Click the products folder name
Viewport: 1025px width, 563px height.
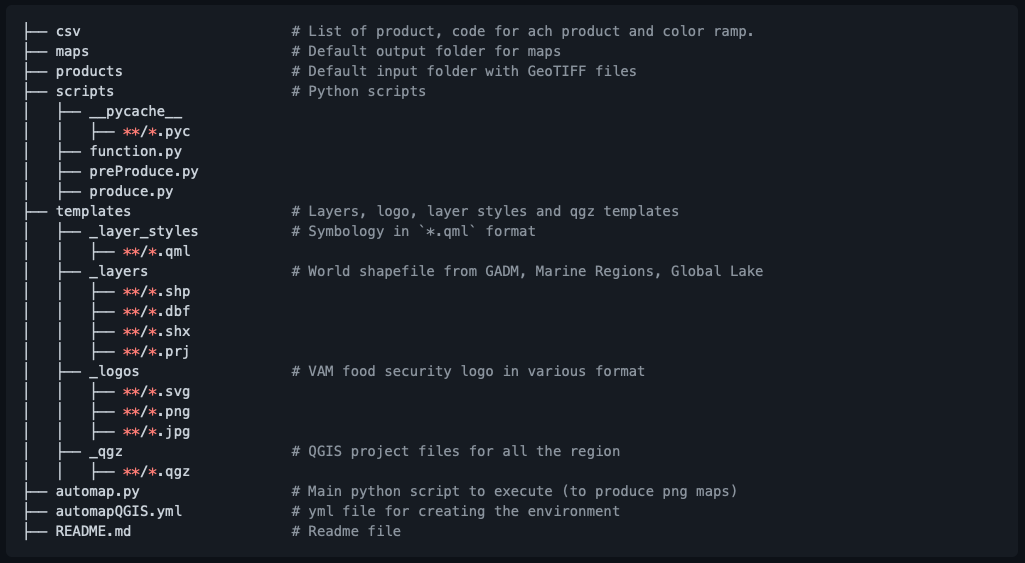click(89, 71)
